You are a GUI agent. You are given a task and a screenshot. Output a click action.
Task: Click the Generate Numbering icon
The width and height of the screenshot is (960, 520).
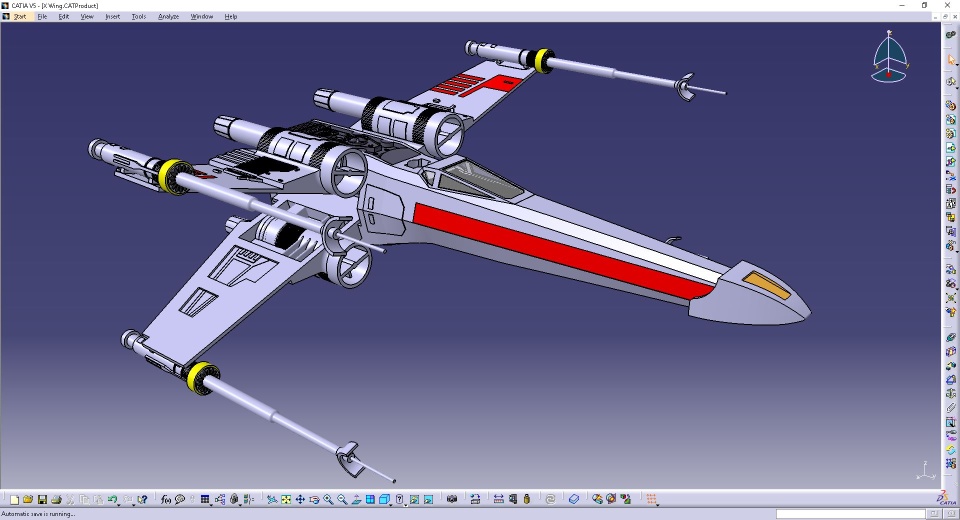pyautogui.click(x=950, y=203)
